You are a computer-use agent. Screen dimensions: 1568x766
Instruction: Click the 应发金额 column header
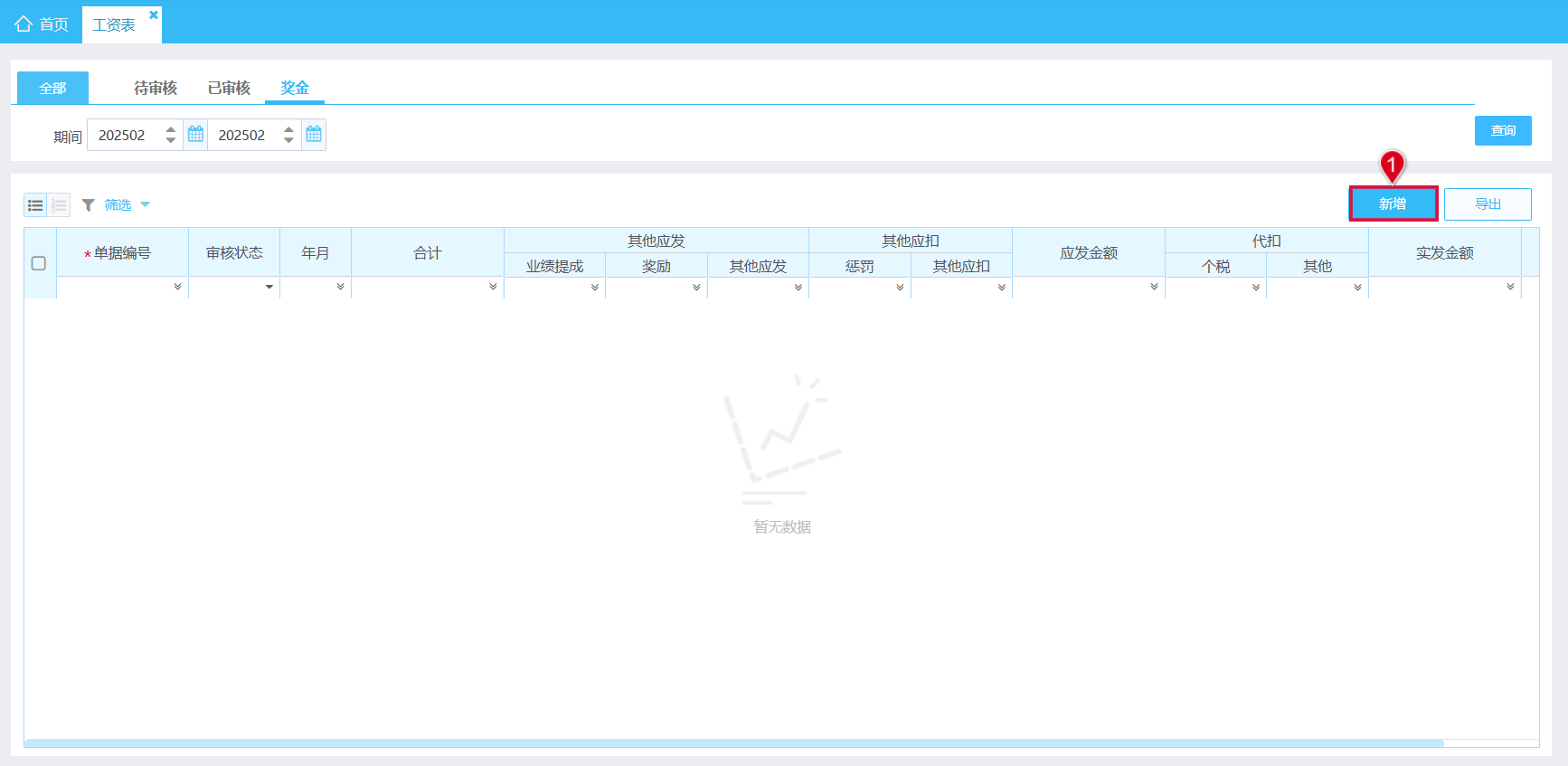[x=1089, y=253]
